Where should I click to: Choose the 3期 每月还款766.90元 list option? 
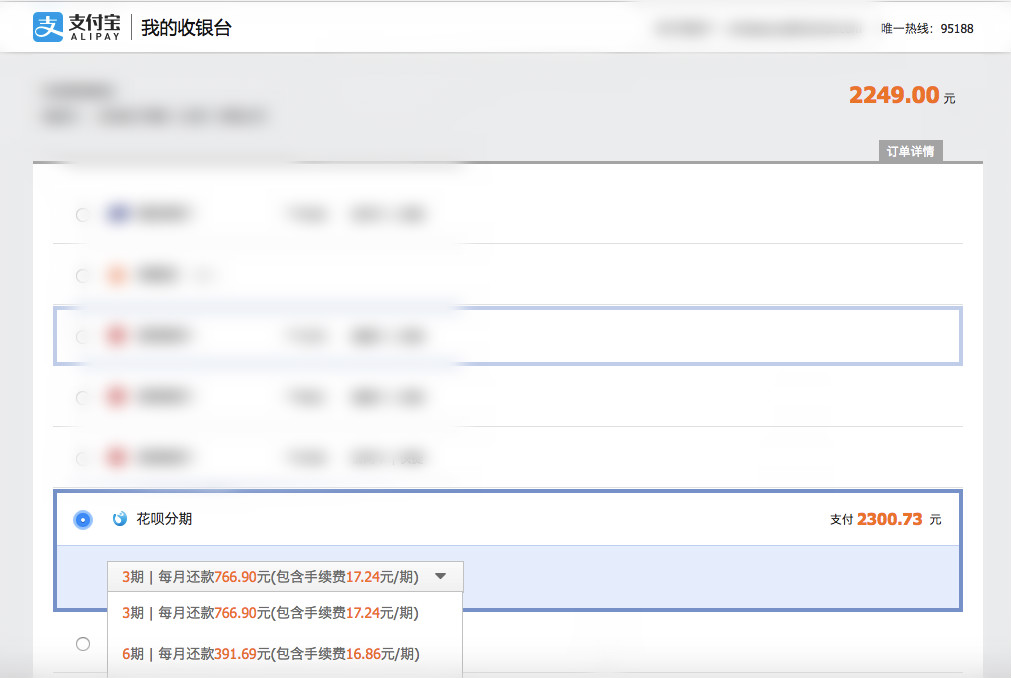285,613
